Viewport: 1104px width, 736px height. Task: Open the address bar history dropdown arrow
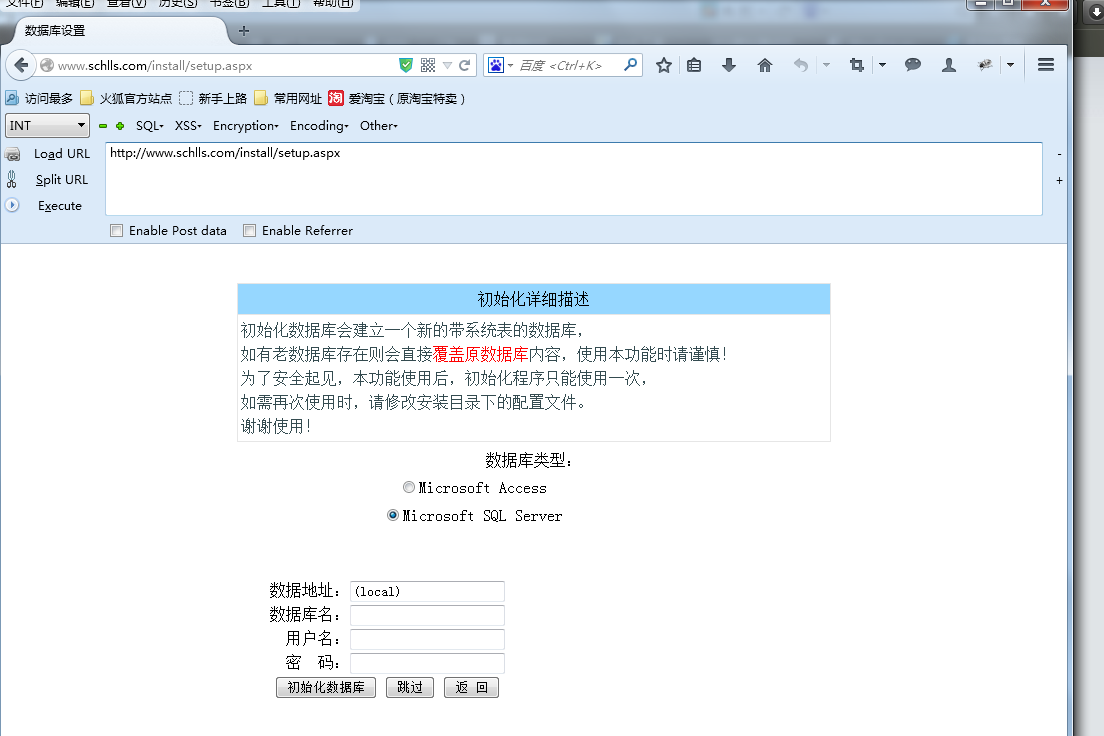click(x=447, y=66)
